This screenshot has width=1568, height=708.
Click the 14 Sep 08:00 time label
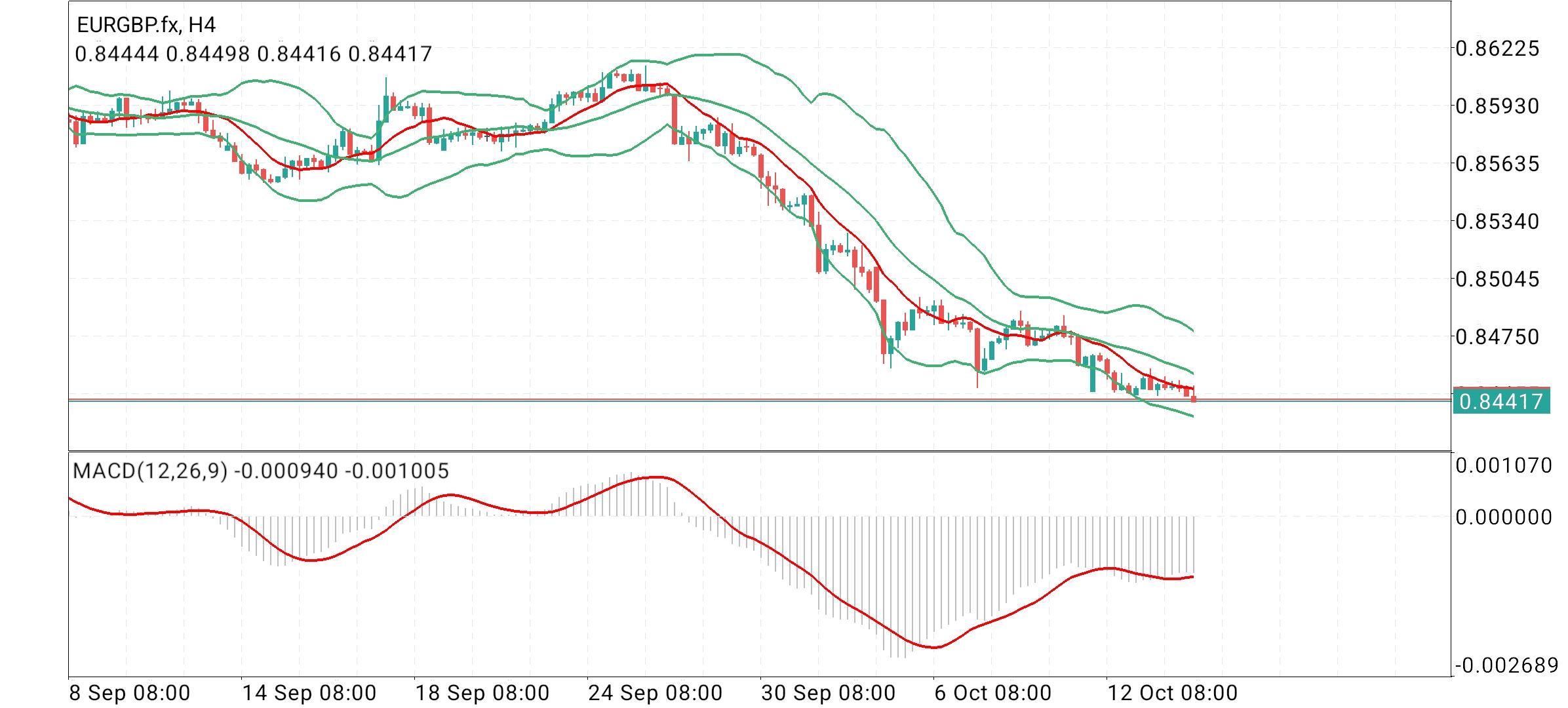point(309,693)
